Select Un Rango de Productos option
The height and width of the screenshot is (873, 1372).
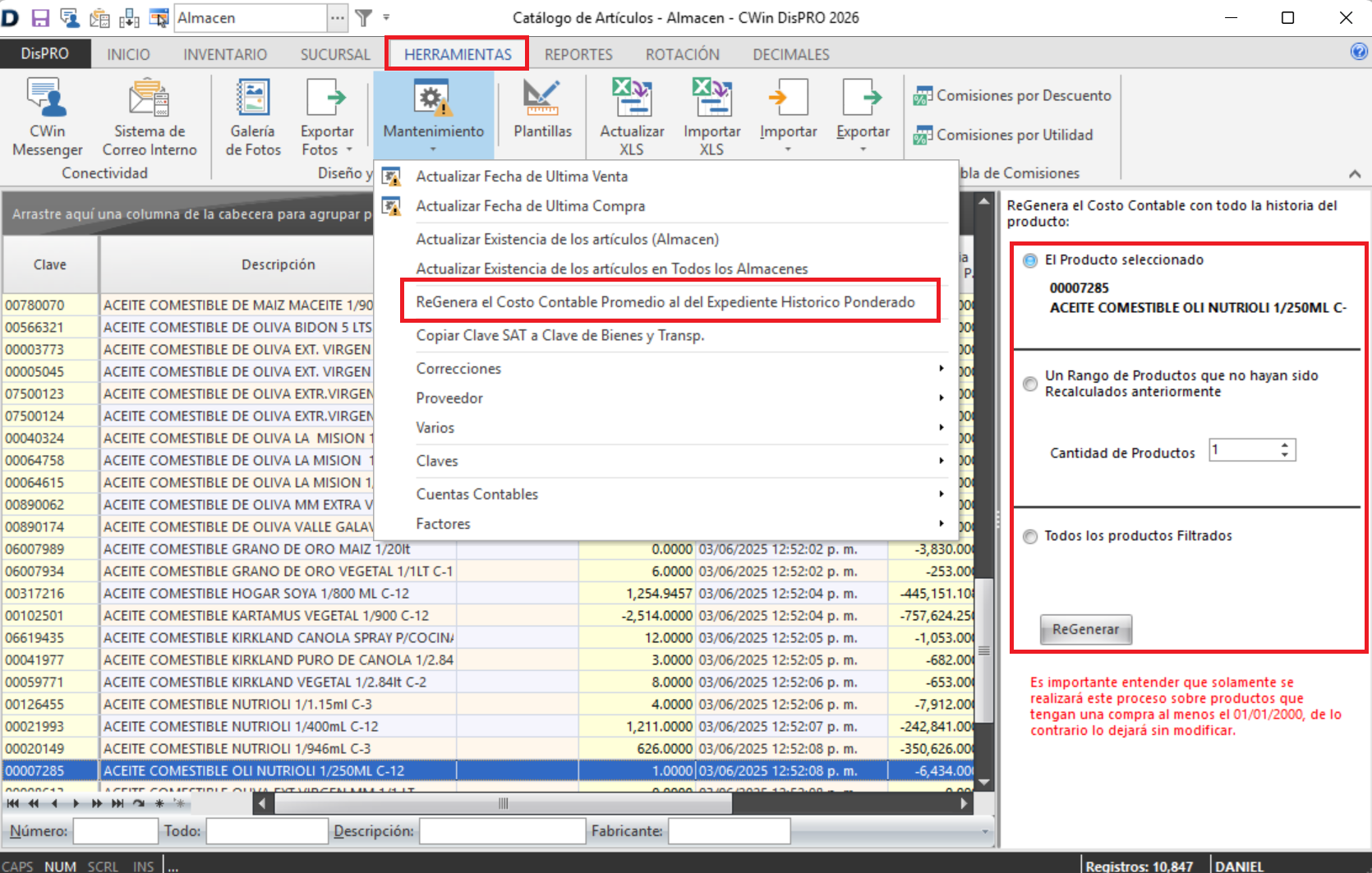1030,384
